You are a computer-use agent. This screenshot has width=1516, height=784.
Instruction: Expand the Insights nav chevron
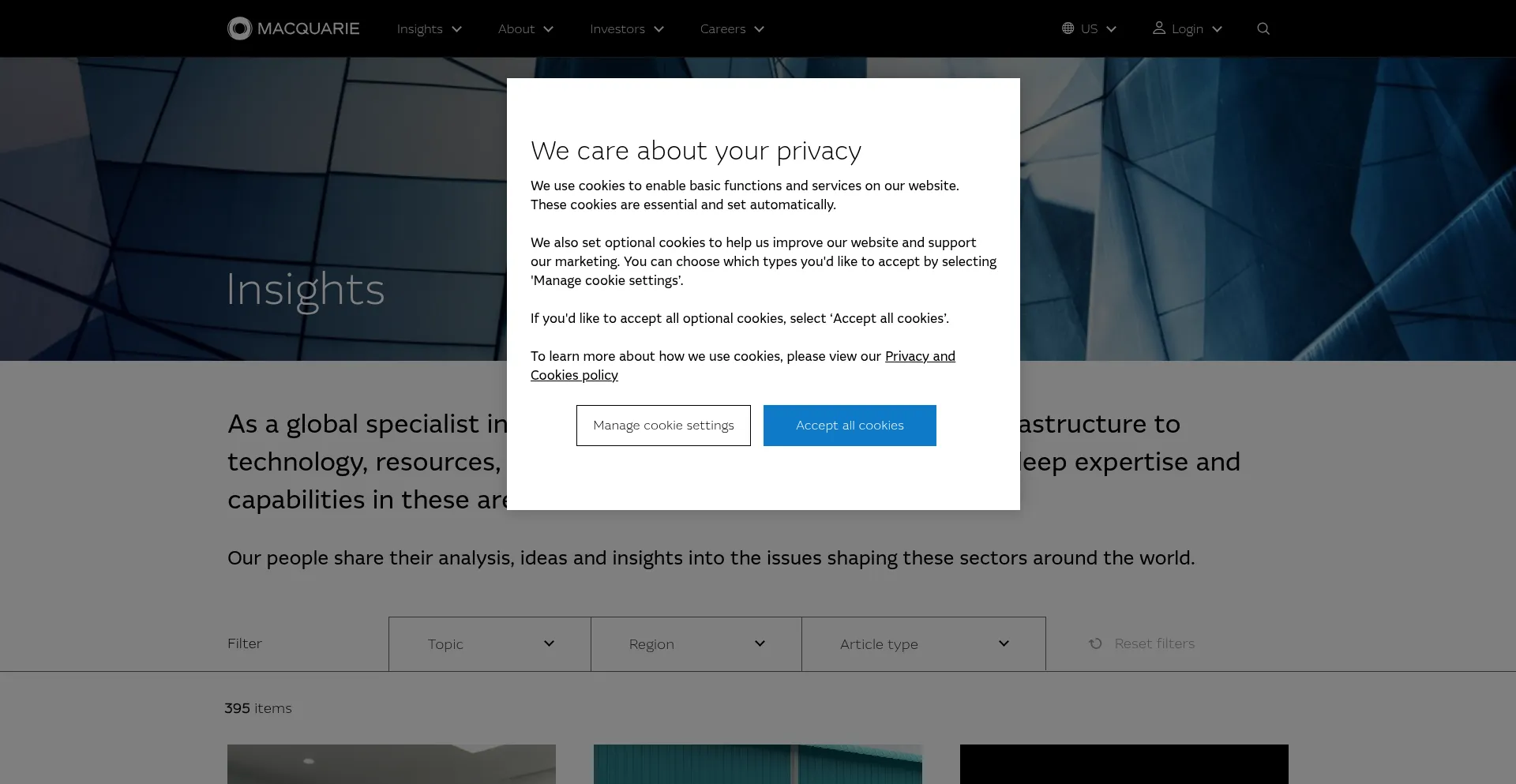tap(456, 29)
